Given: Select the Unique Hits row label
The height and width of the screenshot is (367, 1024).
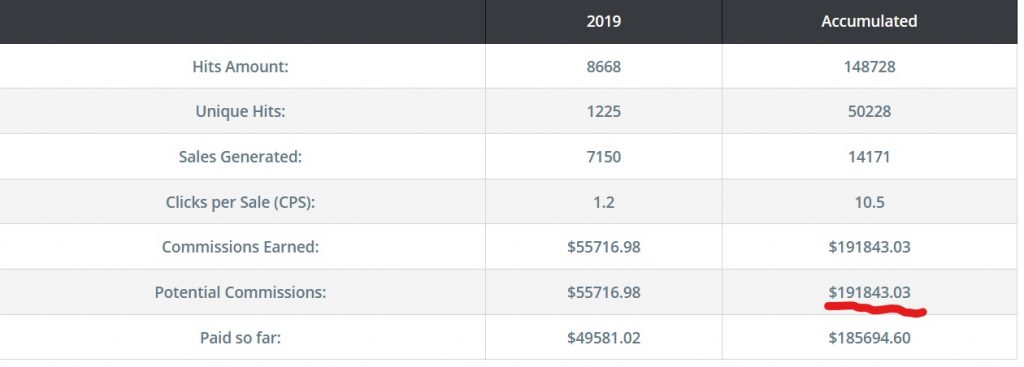Looking at the screenshot, I should (240, 112).
